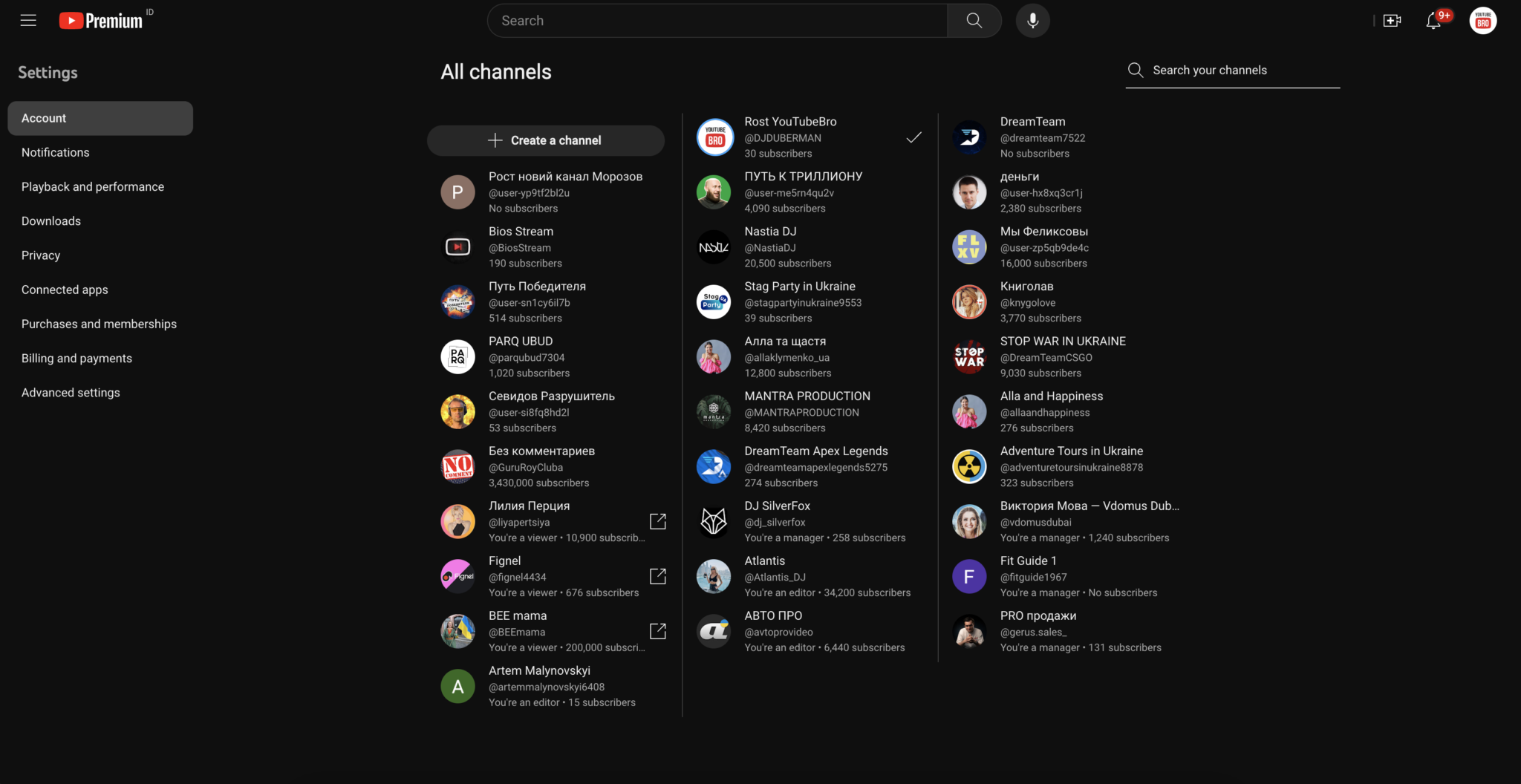1521x784 pixels.
Task: Open Billing and payments section
Action: 76,358
